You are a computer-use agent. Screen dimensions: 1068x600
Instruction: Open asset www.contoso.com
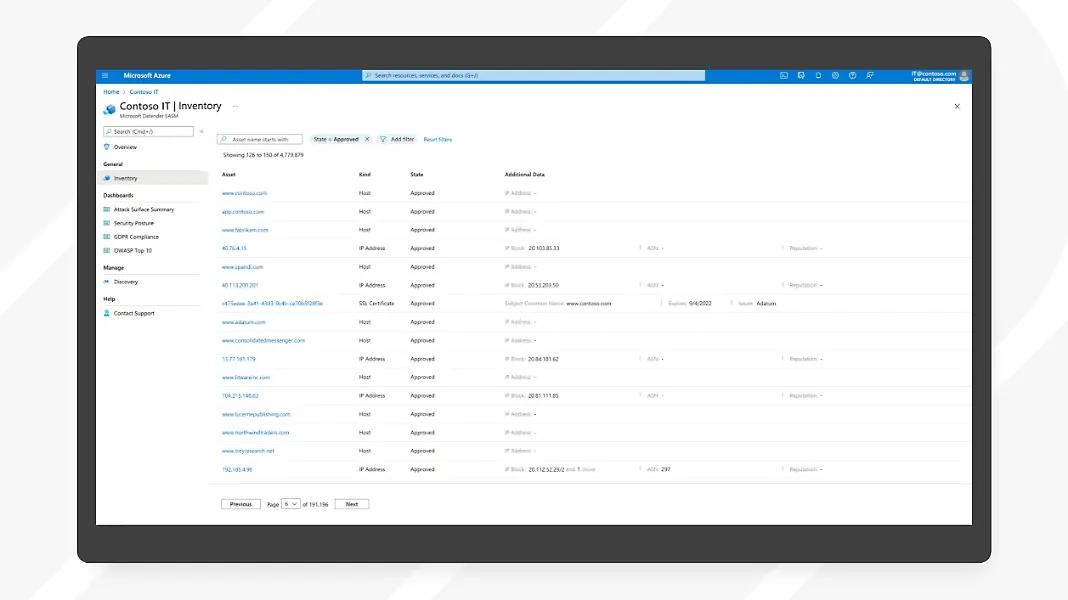(x=244, y=193)
